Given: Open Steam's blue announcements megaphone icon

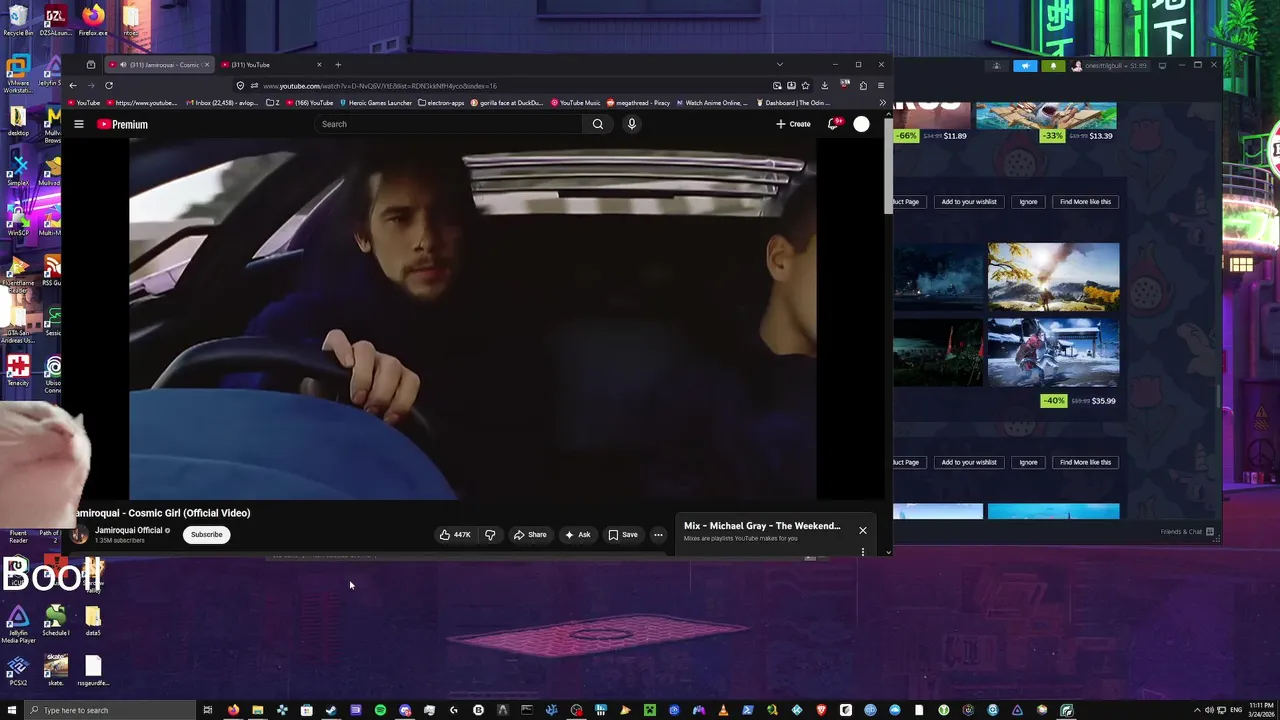Looking at the screenshot, I should click(1025, 65).
